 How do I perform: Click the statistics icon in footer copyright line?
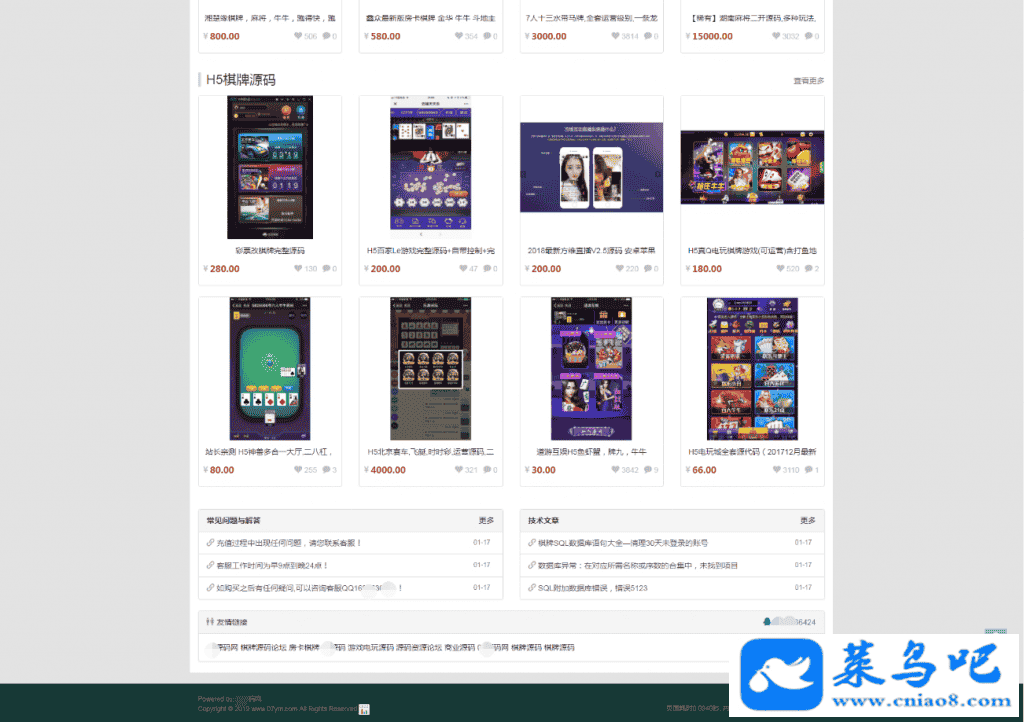click(364, 709)
